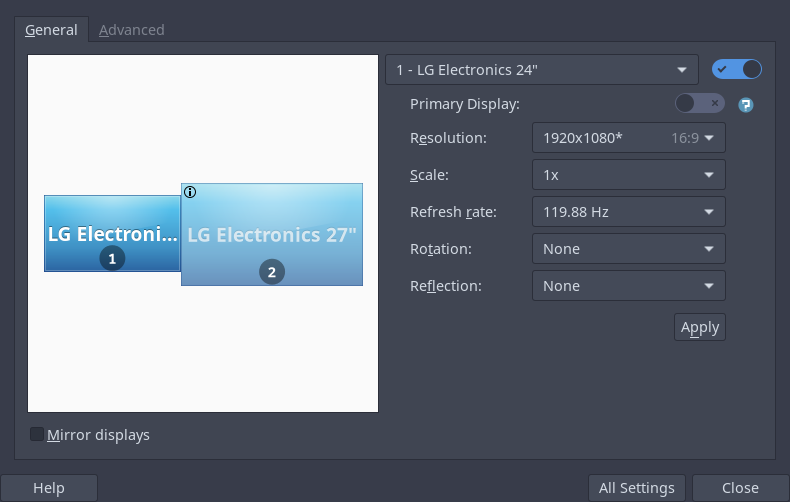Open the Rotation dropdown
This screenshot has height=502, width=790.
pyautogui.click(x=629, y=248)
